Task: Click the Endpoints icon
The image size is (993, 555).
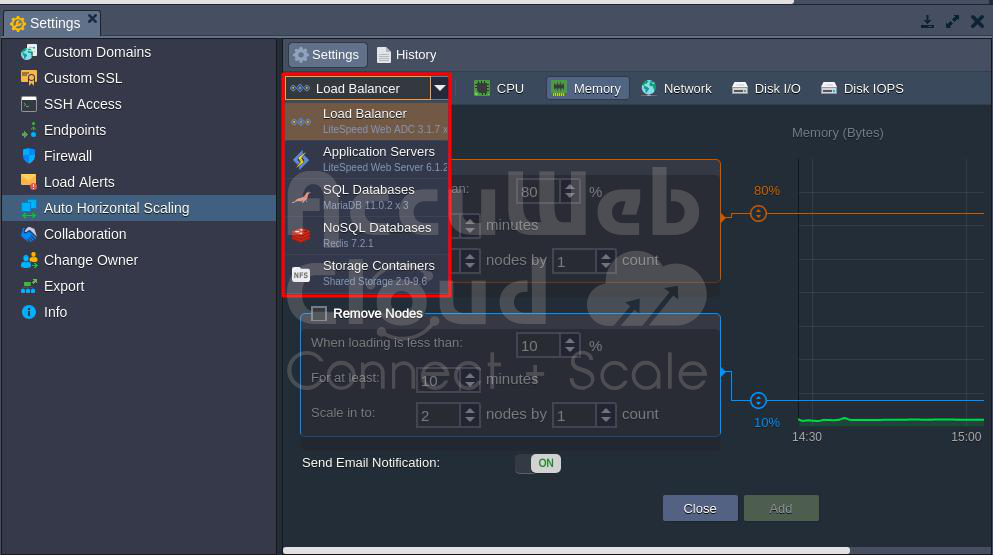Action: click(29, 130)
